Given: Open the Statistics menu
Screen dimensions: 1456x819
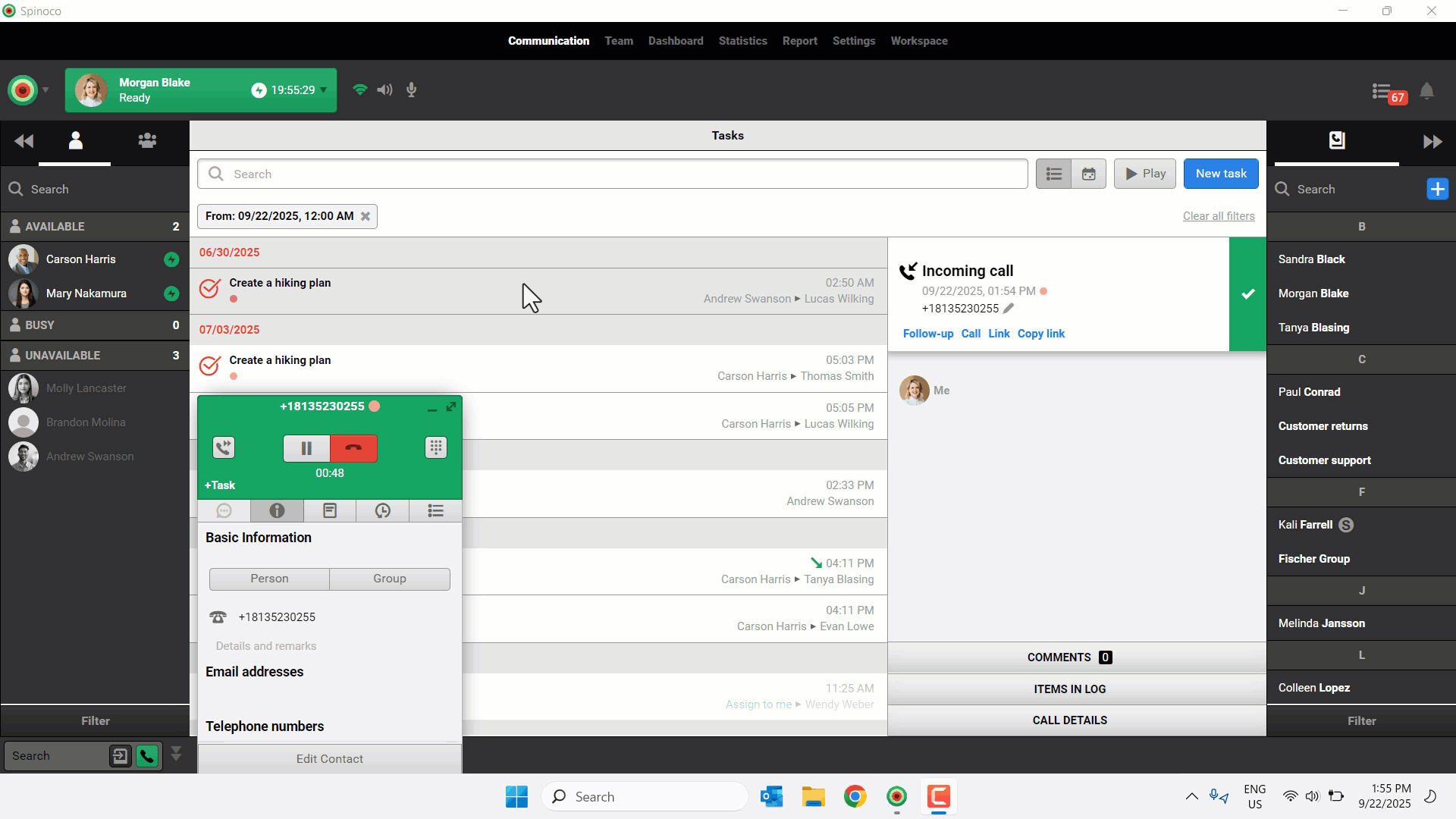Looking at the screenshot, I should point(742,41).
